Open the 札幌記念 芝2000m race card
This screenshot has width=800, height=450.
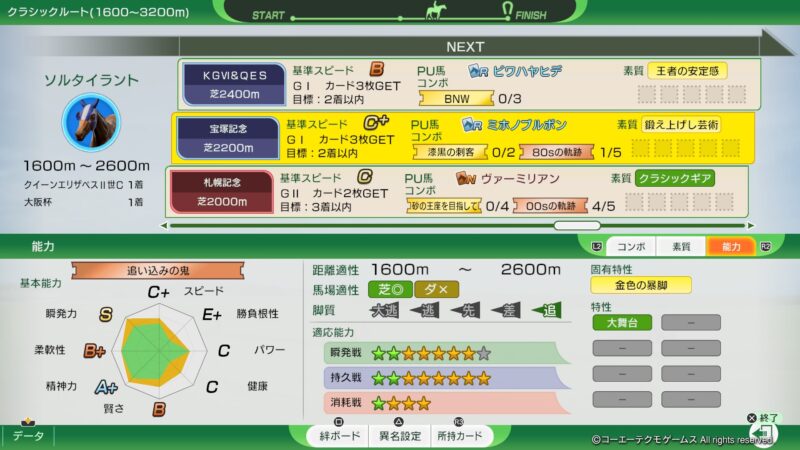[222, 192]
